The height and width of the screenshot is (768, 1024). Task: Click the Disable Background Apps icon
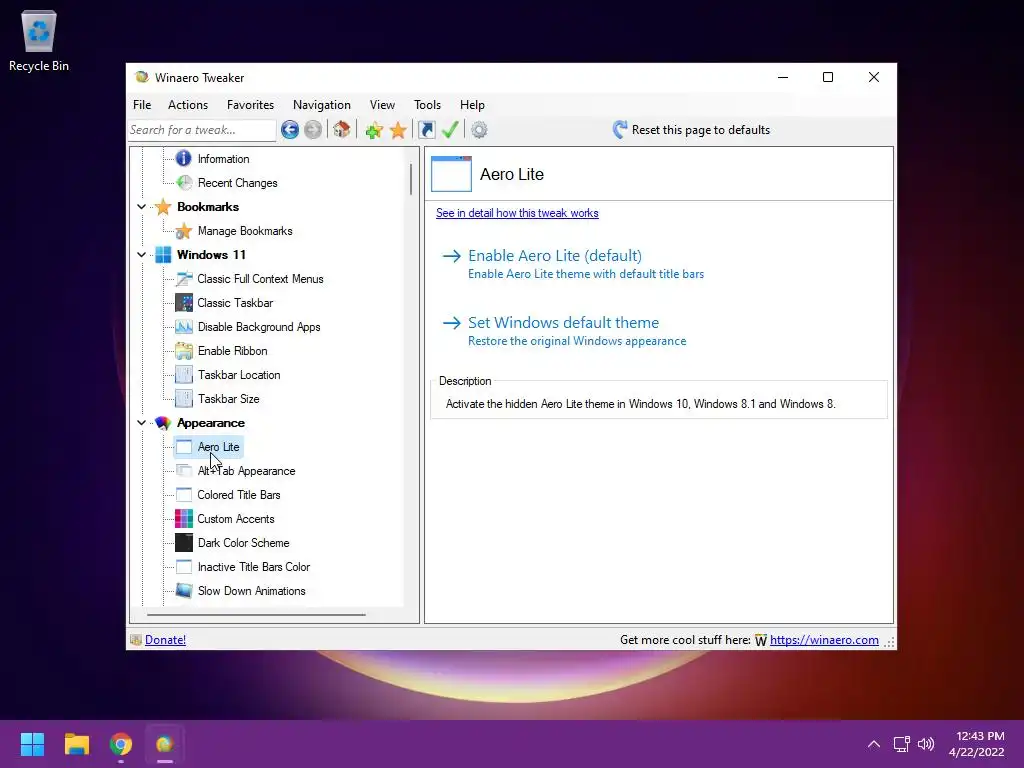pos(184,327)
